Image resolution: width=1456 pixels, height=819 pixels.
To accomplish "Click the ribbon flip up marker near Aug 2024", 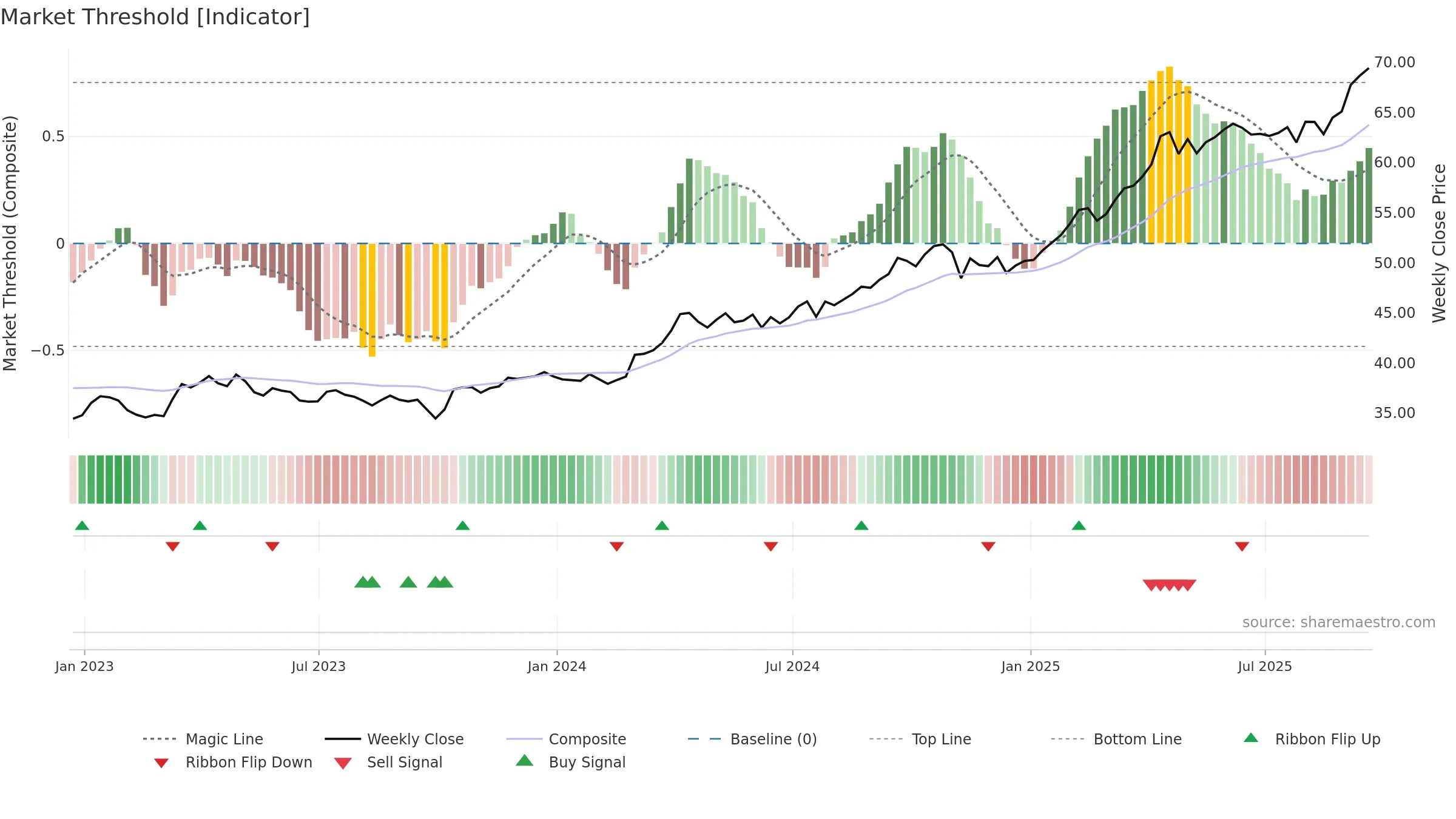I will click(861, 525).
